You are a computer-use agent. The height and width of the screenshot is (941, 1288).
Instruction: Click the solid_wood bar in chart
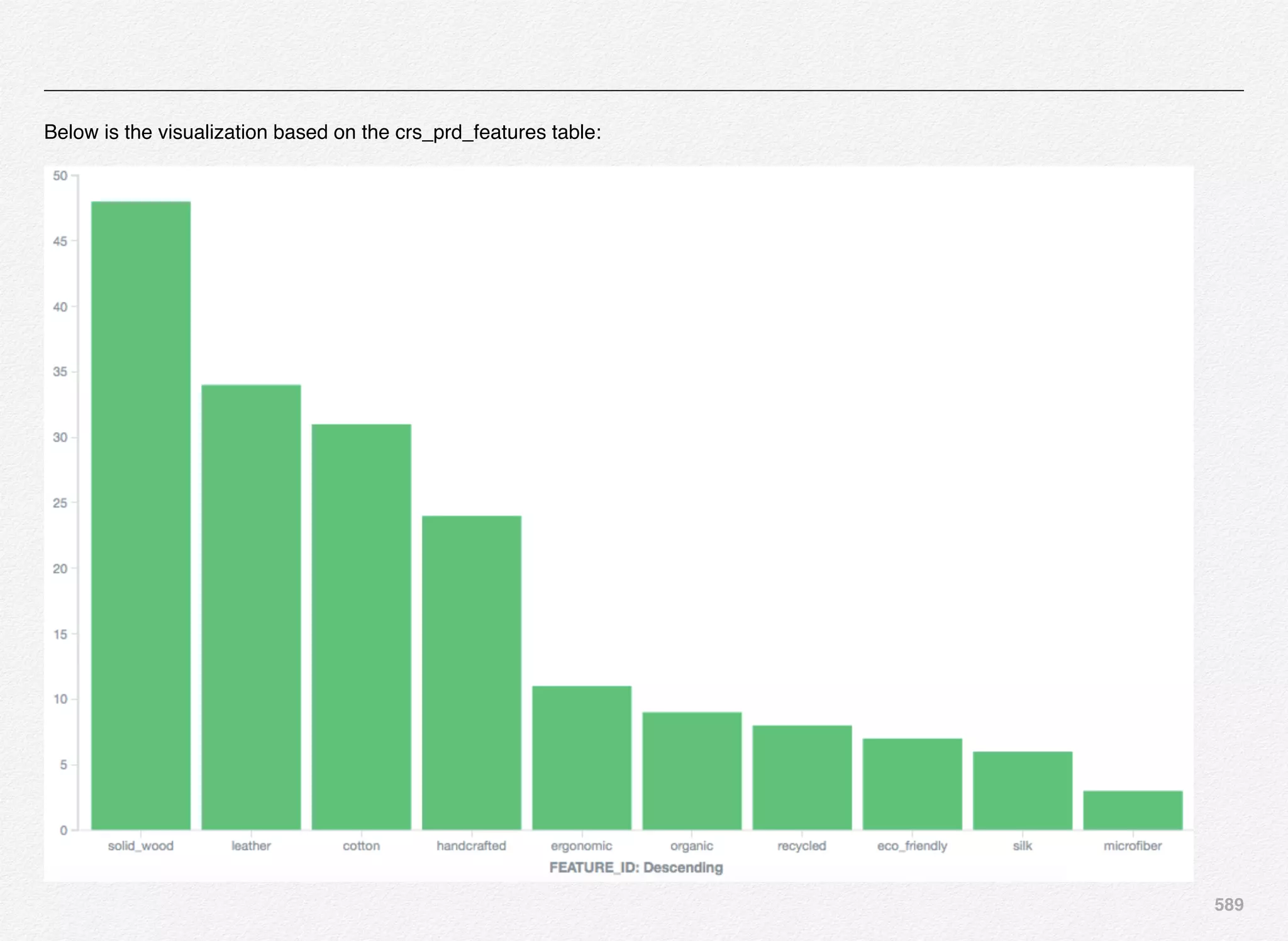tap(141, 516)
